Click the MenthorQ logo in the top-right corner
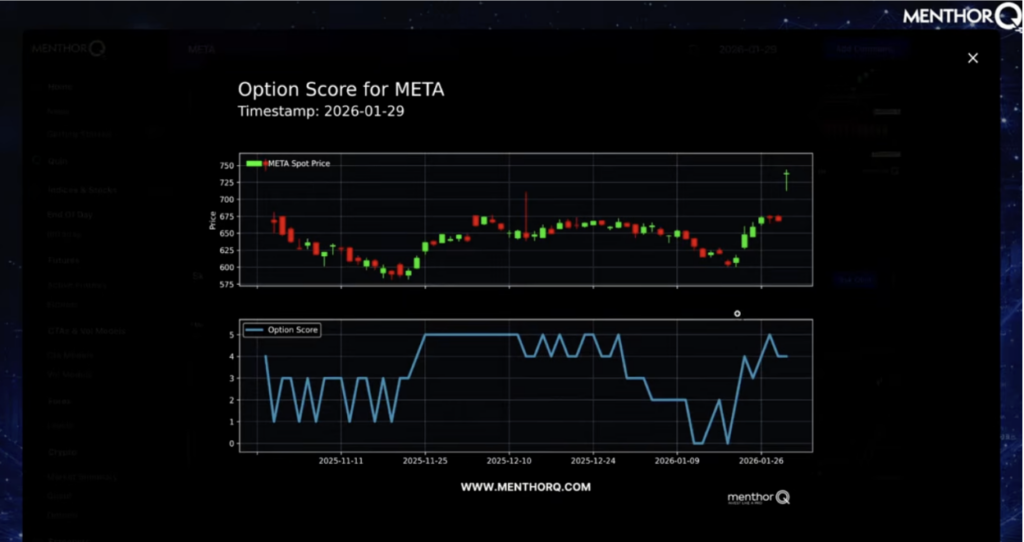The image size is (1024, 542). tap(962, 16)
